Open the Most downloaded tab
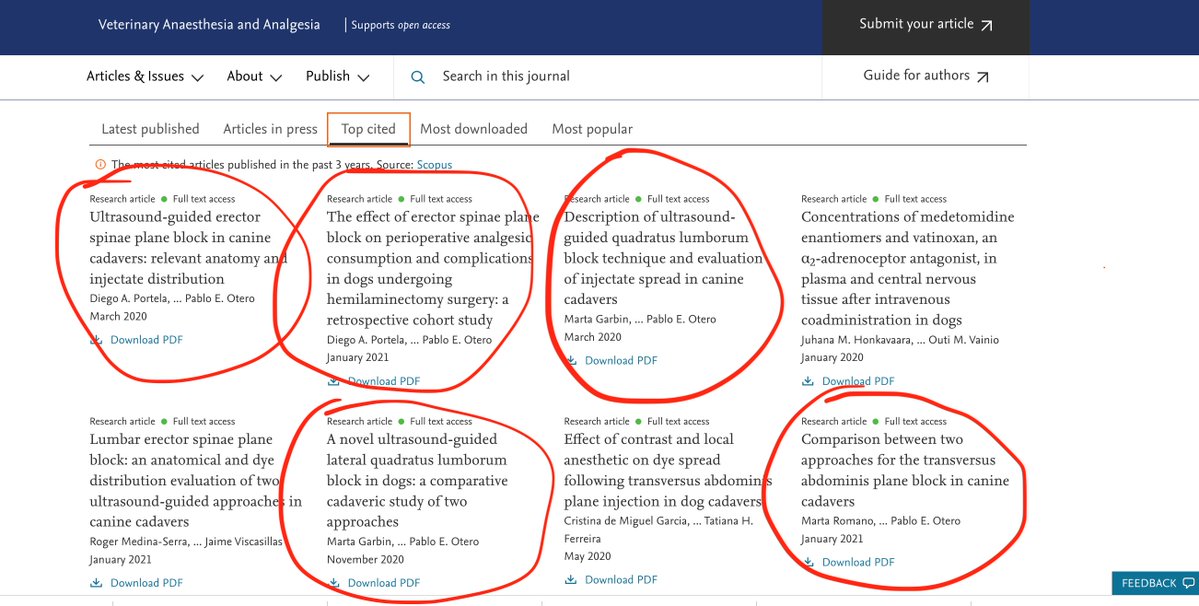Screen dimensions: 1199x606 tap(474, 129)
